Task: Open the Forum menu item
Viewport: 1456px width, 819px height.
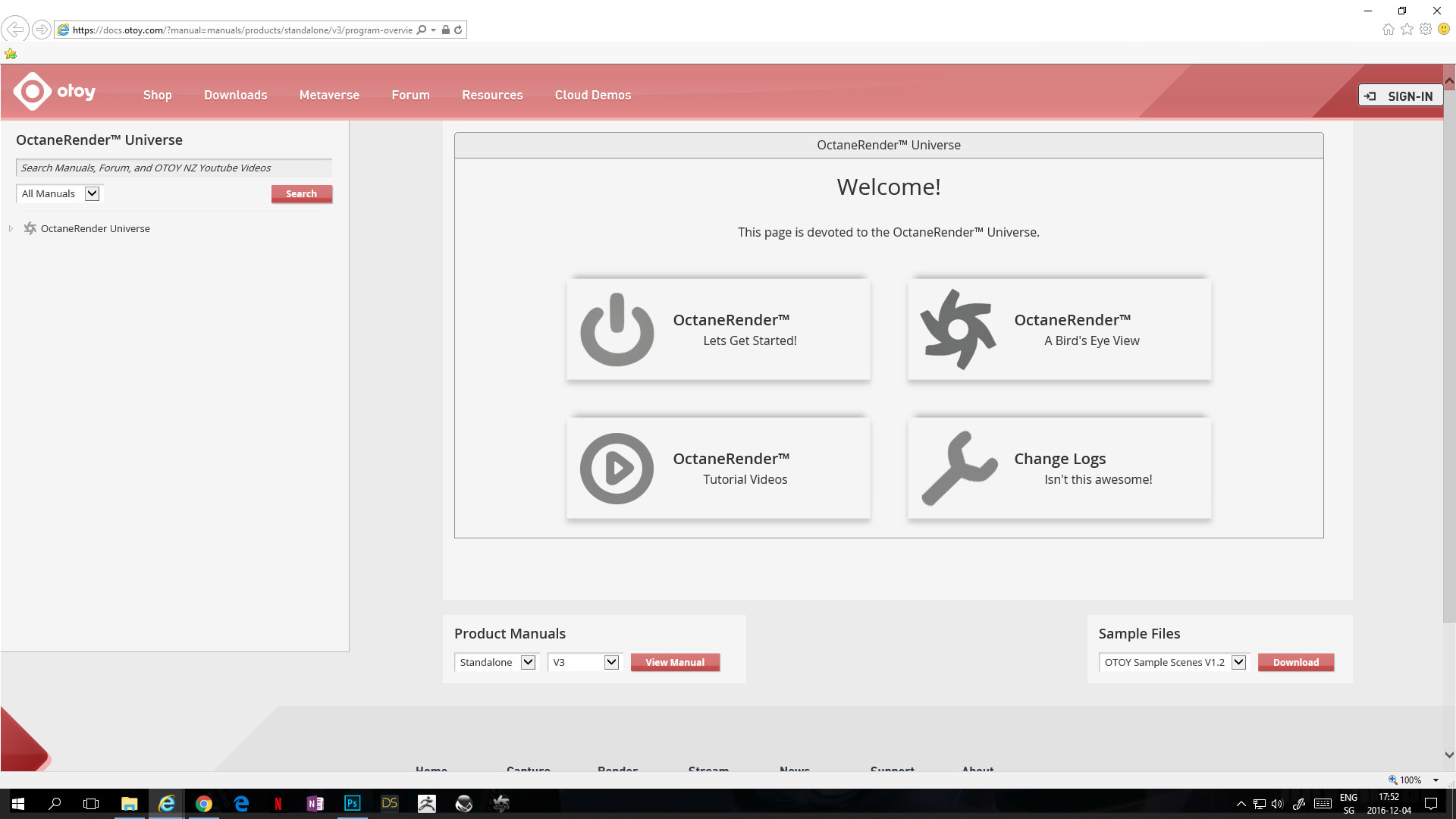Action: pyautogui.click(x=410, y=95)
